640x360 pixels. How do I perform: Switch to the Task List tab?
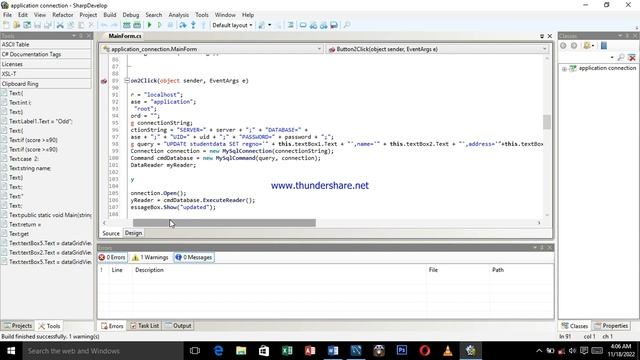pyautogui.click(x=144, y=326)
